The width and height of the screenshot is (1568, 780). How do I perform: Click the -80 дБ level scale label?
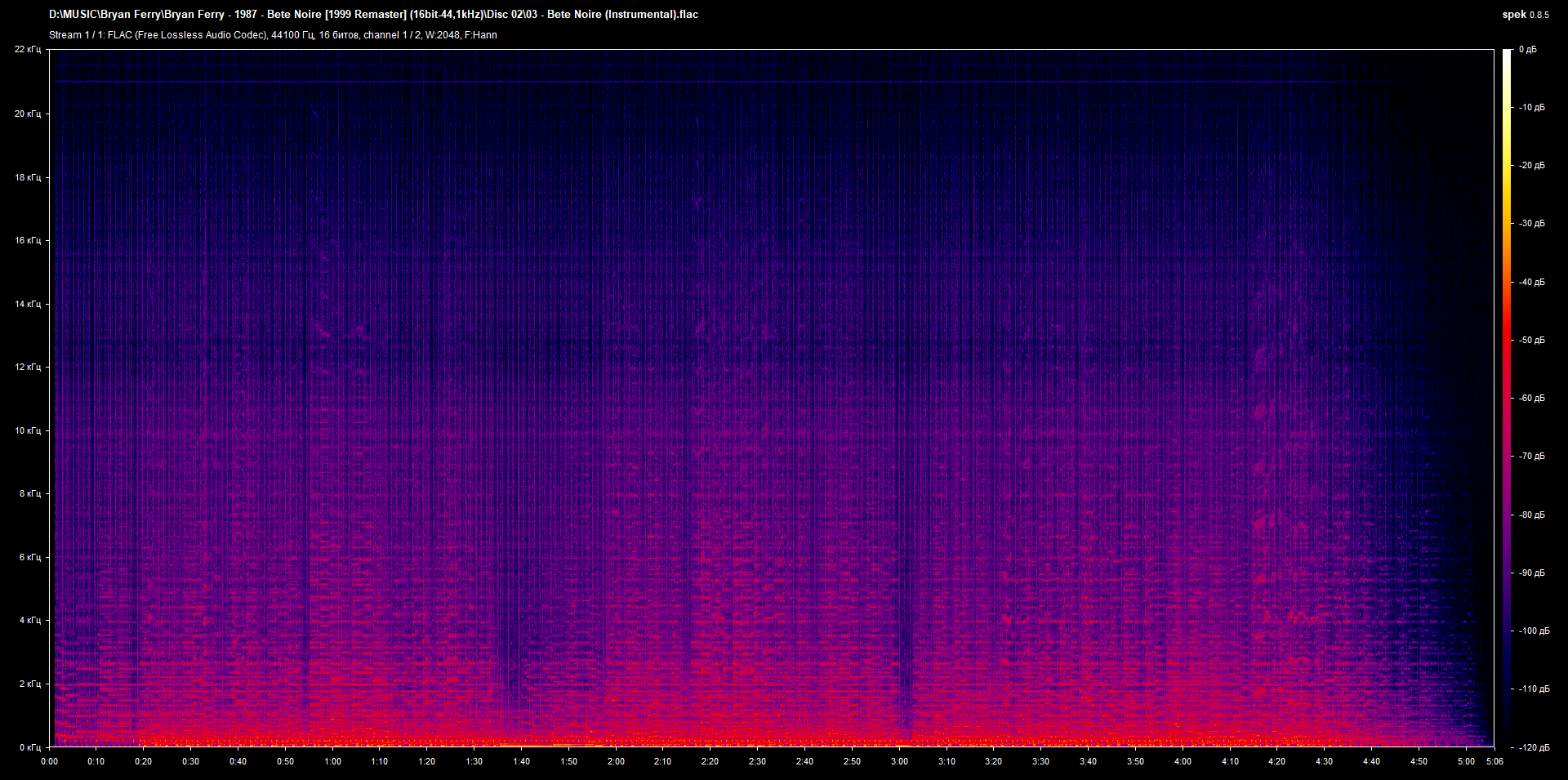click(1532, 515)
